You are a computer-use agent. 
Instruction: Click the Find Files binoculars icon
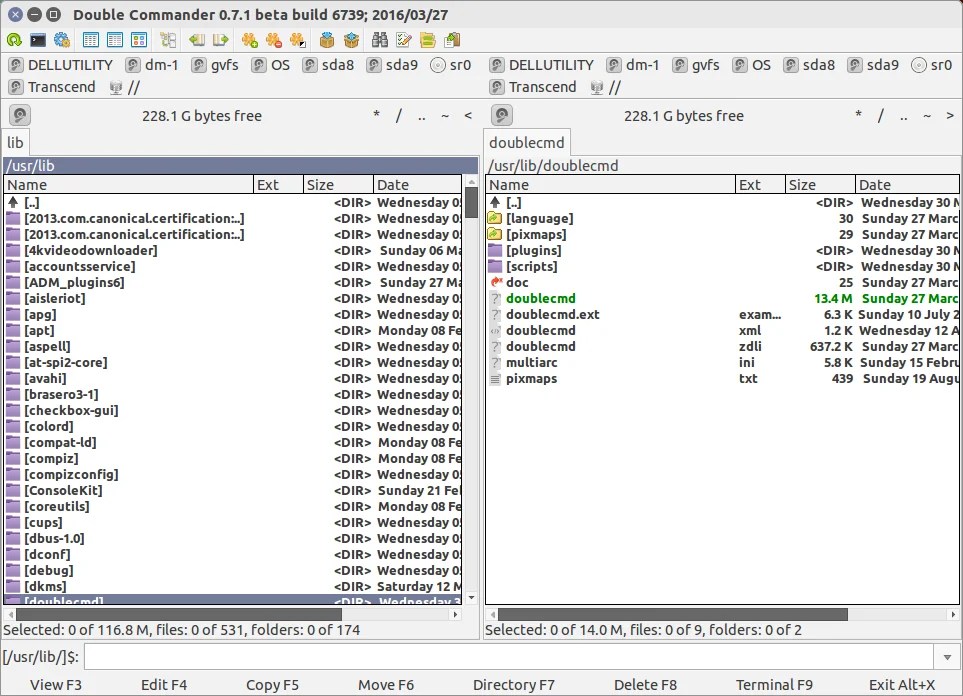(x=379, y=39)
